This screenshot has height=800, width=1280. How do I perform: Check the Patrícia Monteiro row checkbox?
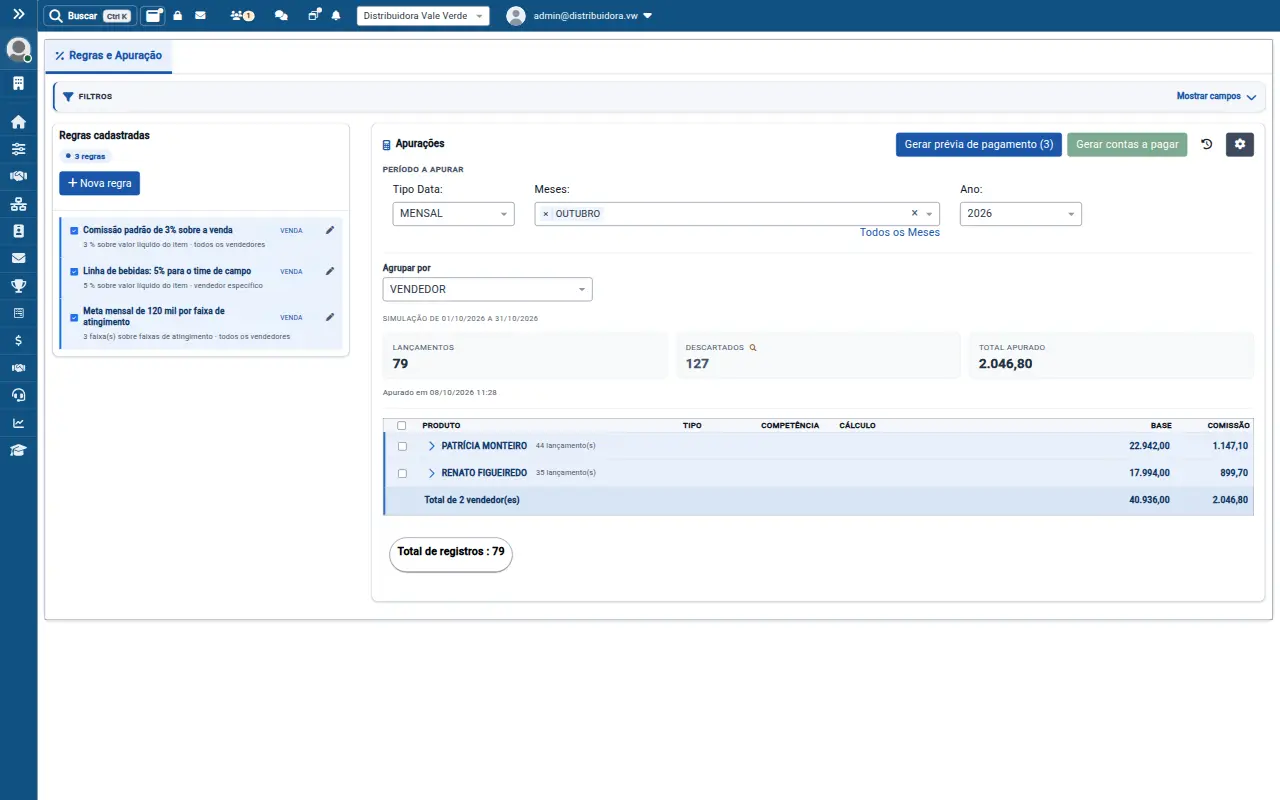[x=402, y=446]
